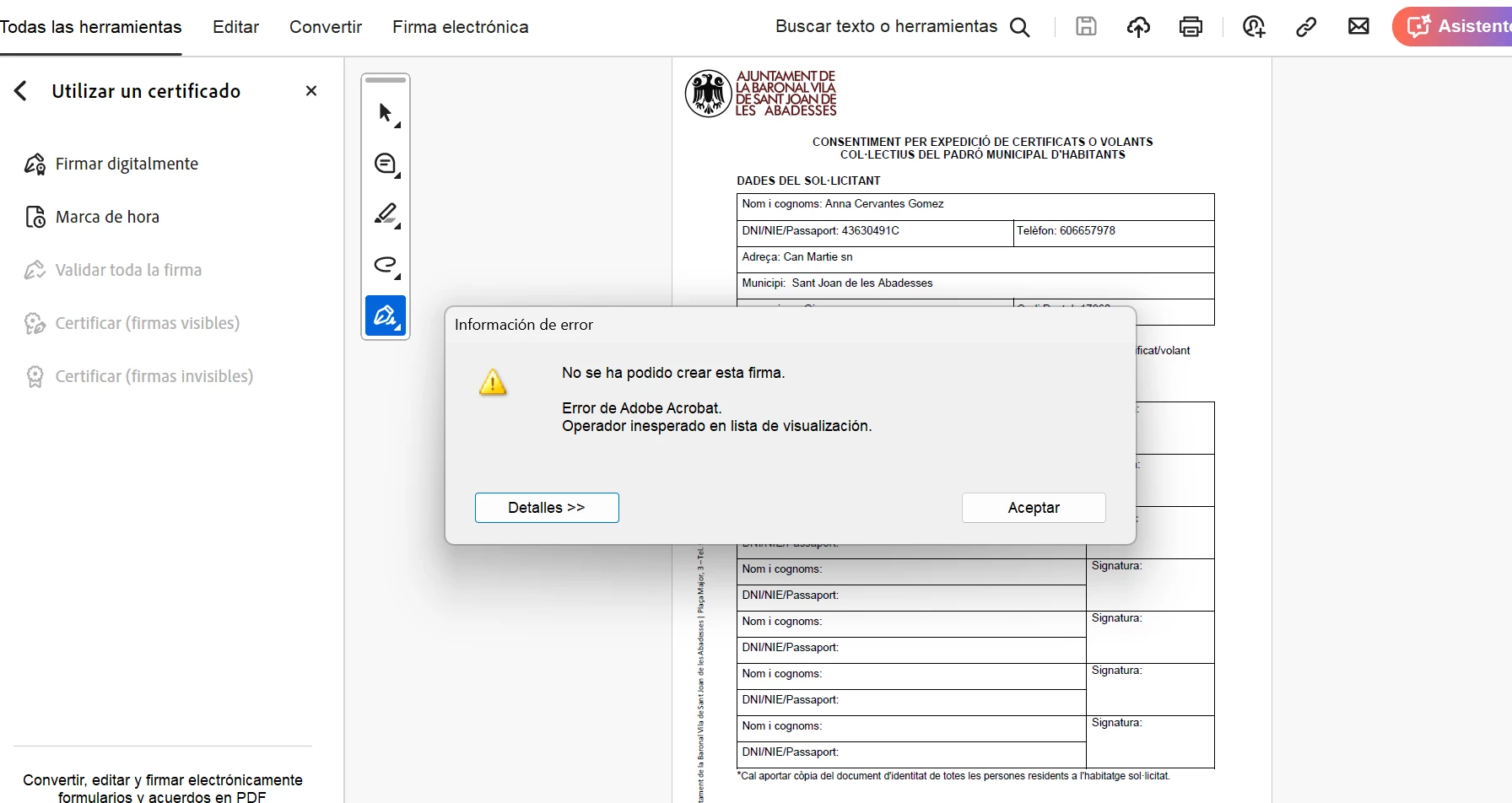This screenshot has width=1512, height=803.
Task: Click Validar toda la firma
Action: click(x=128, y=270)
